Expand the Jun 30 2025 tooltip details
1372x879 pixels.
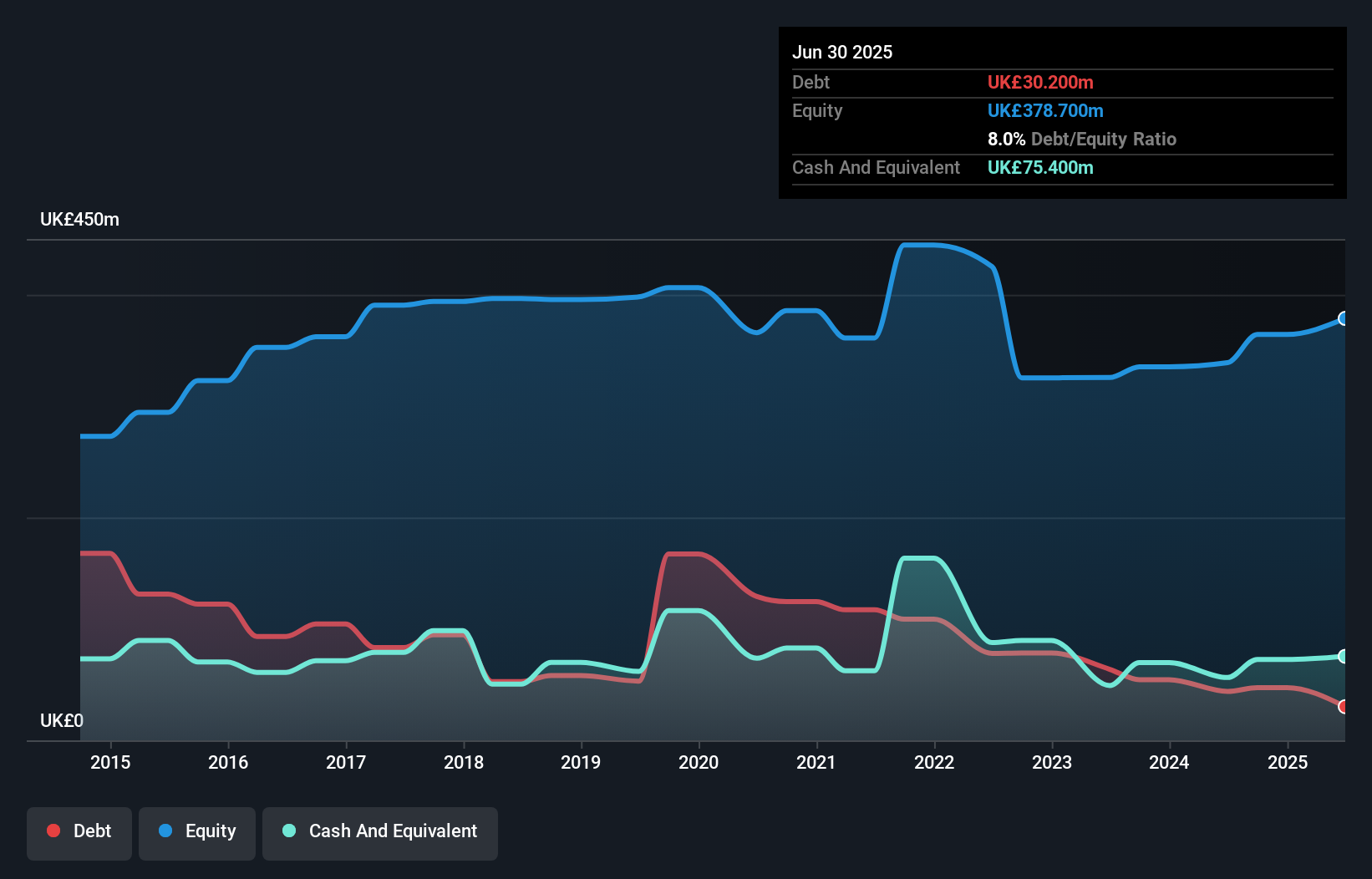[x=842, y=52]
